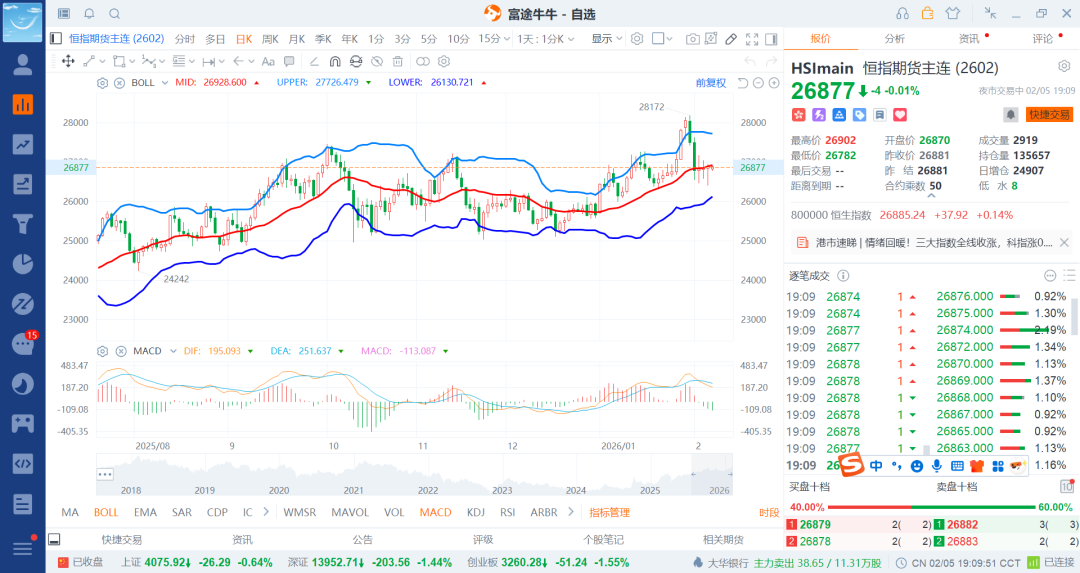Click the orange 快捷交易 button
The height and width of the screenshot is (573, 1080).
point(1049,115)
